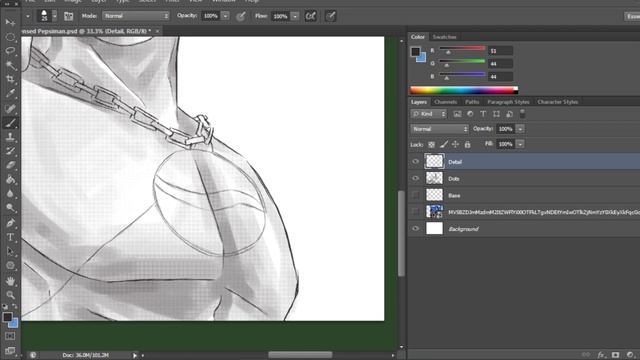Filter layers by pixel layers icon
Viewport: 640px width, 360px height.
pyautogui.click(x=457, y=114)
